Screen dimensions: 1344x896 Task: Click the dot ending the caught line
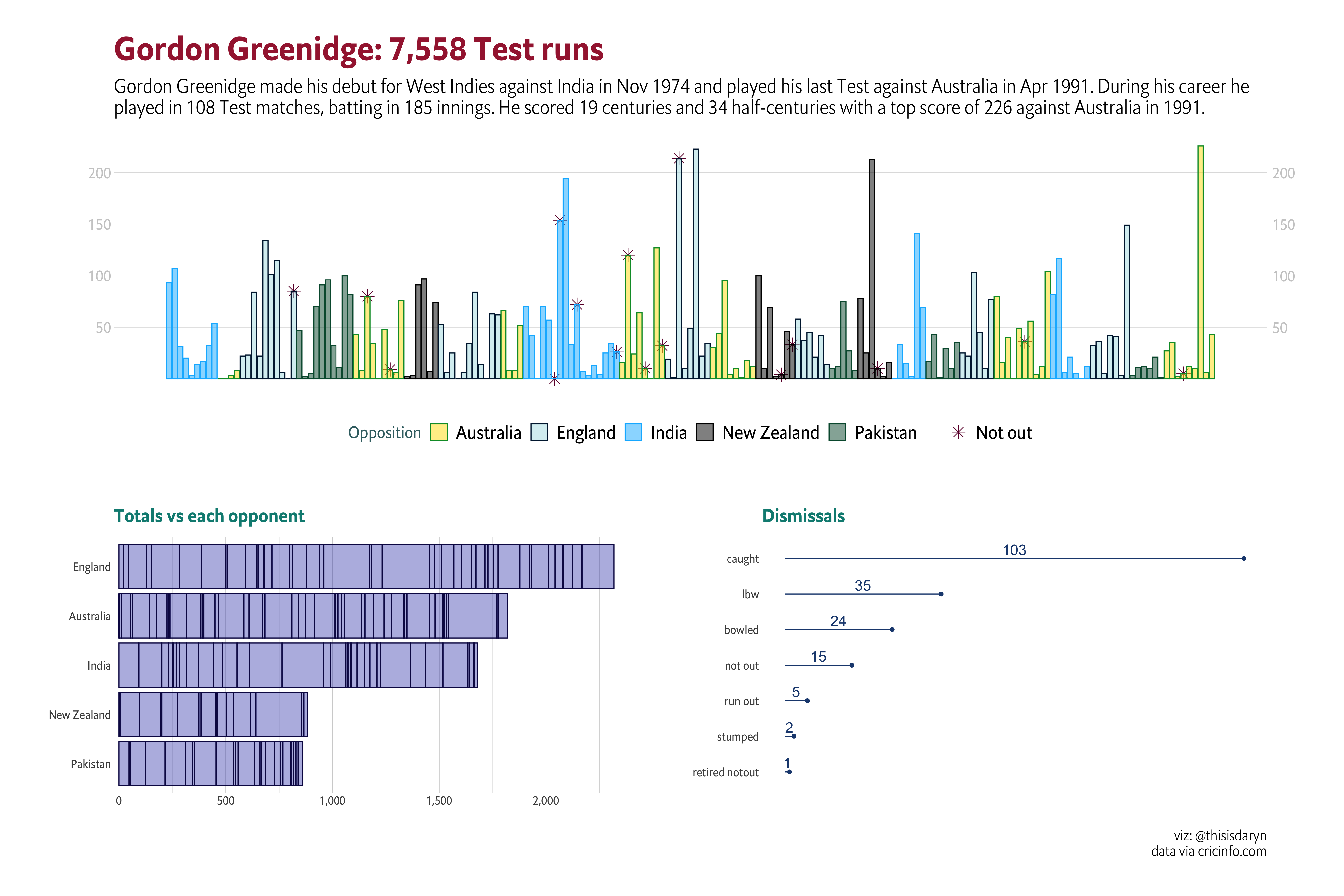[x=1243, y=558]
